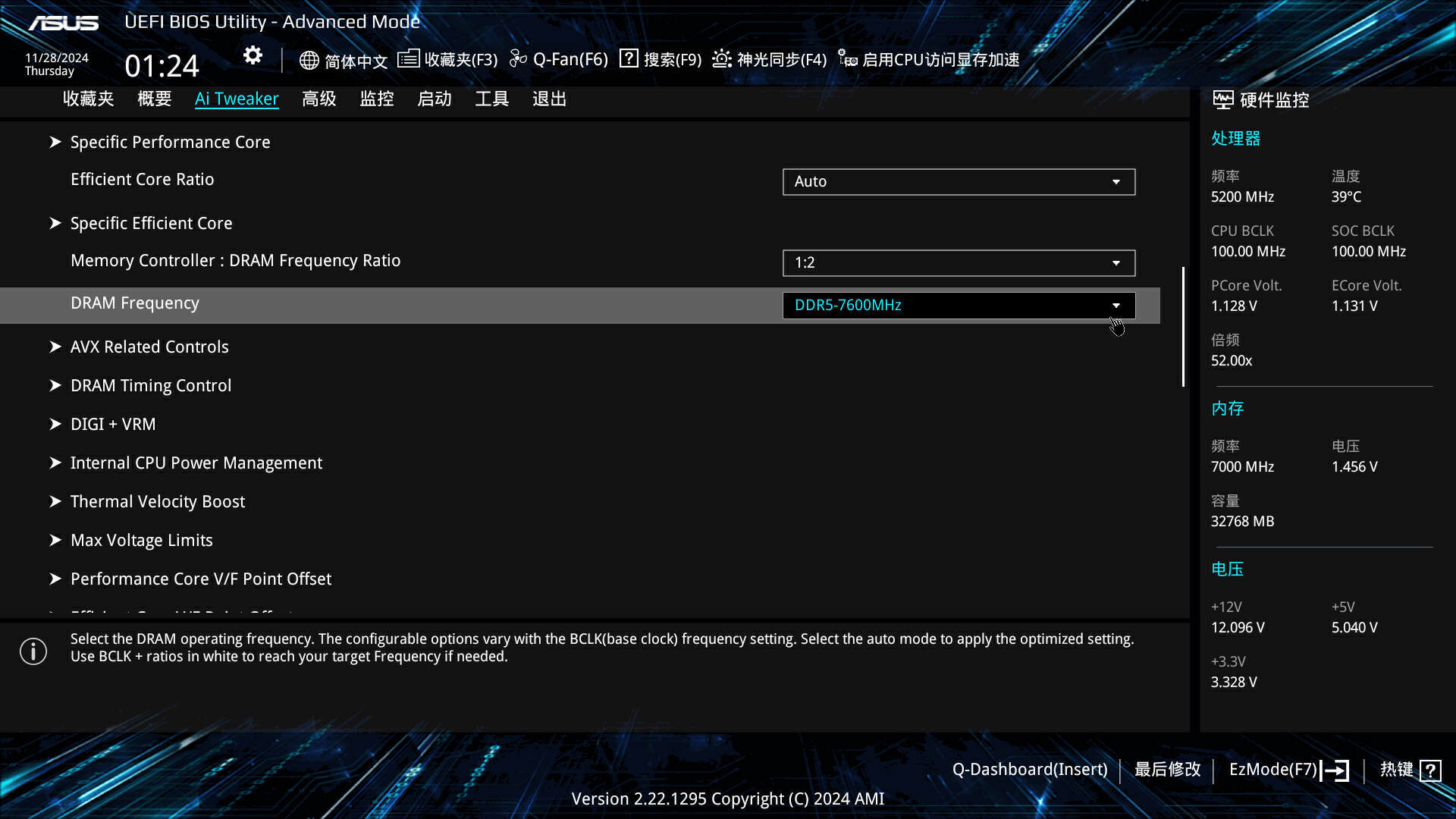
Task: Click the Q-Fan fan icon
Action: click(x=518, y=58)
